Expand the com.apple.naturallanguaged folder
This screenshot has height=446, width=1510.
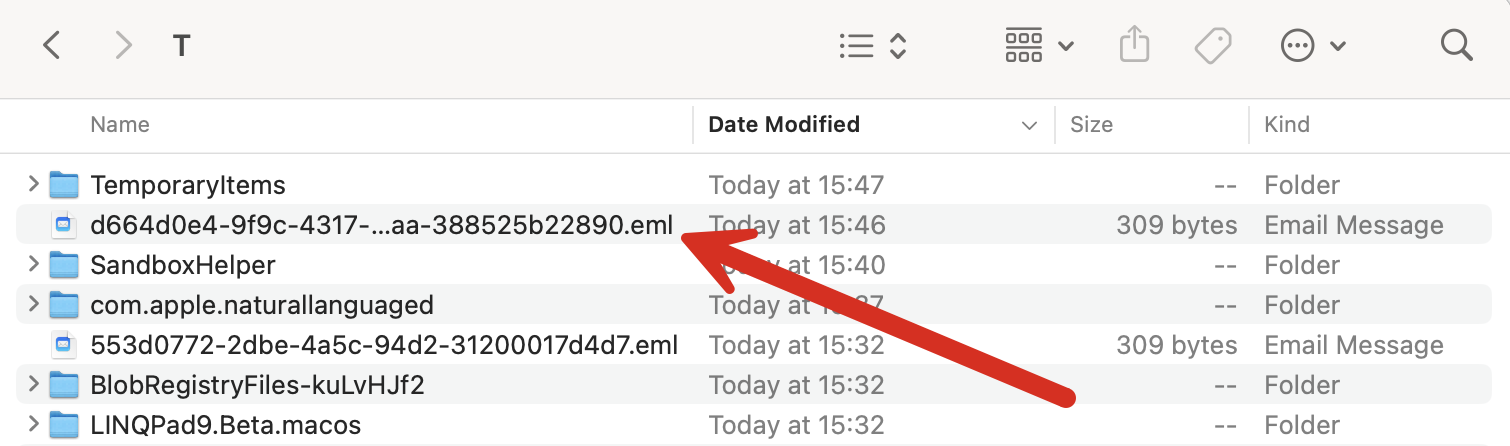pyautogui.click(x=33, y=304)
